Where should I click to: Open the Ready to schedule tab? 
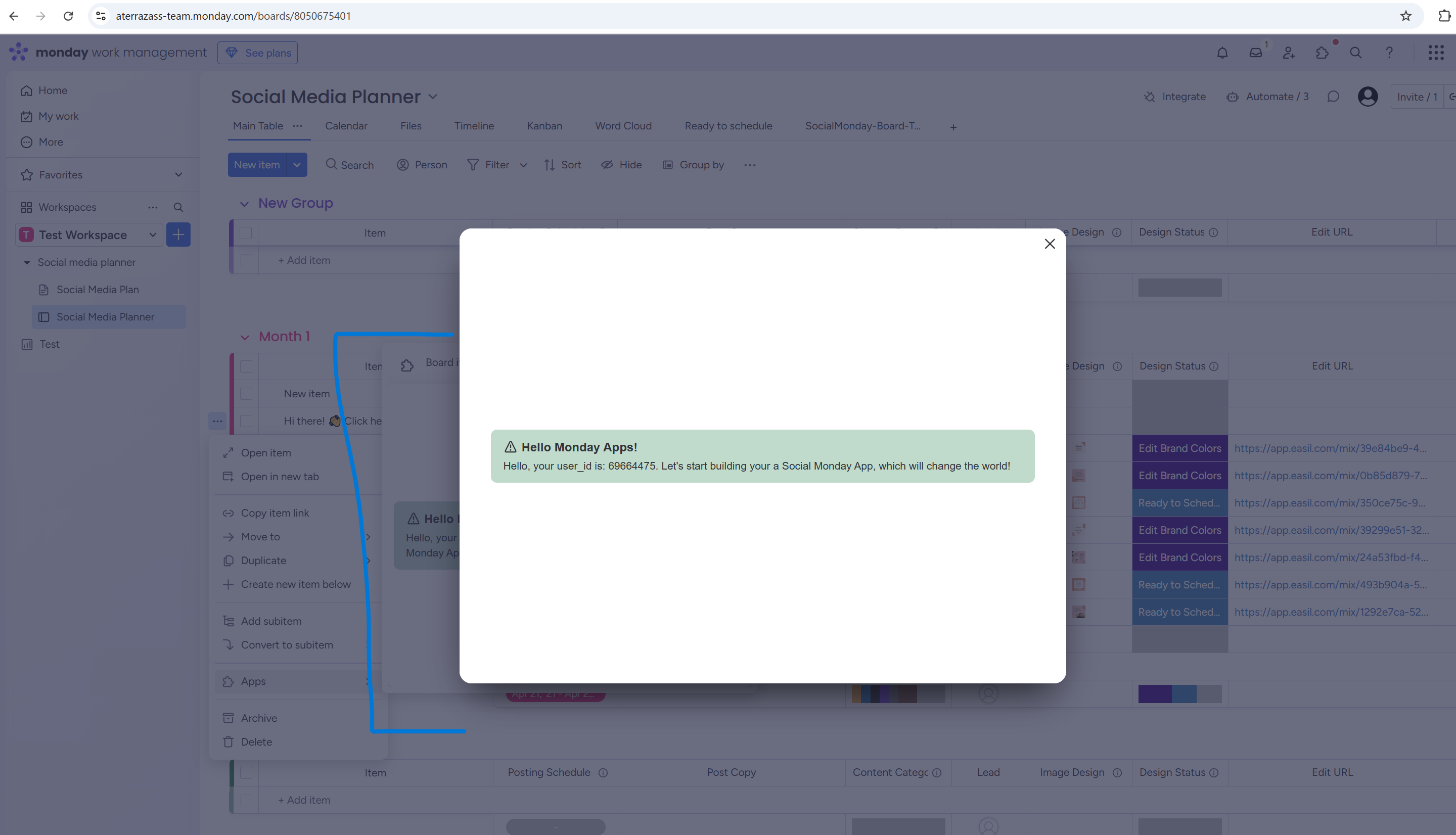[x=727, y=125]
